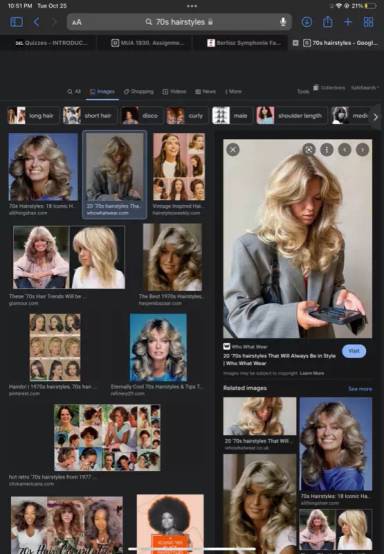Open the large preview image
The width and height of the screenshot is (384, 554).
tap(297, 238)
